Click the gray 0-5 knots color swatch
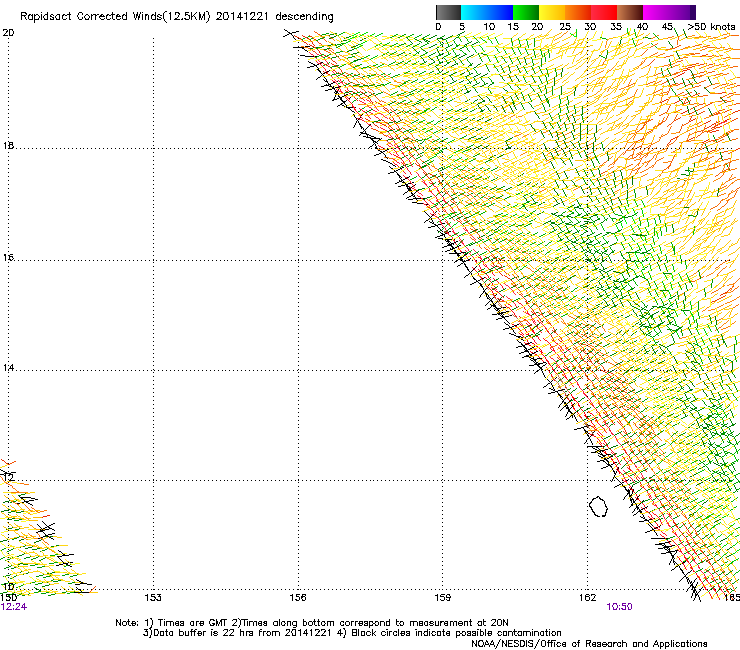This screenshot has width=740, height=650. tap(448, 12)
